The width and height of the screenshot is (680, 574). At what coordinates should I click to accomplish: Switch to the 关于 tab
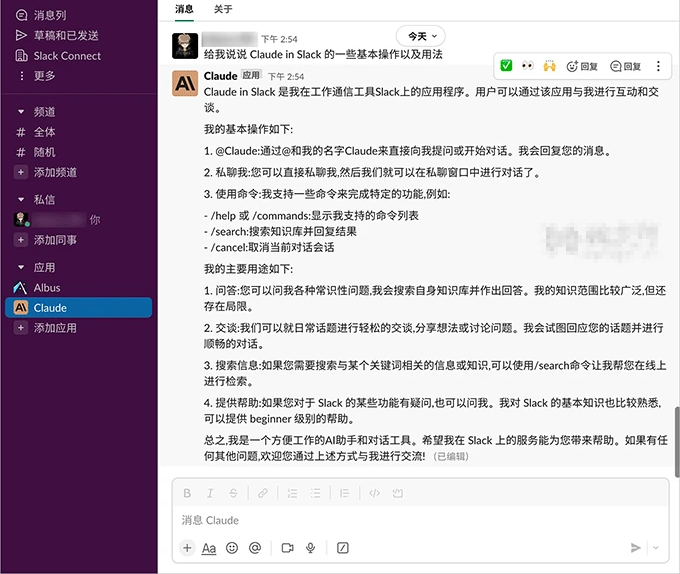click(223, 9)
